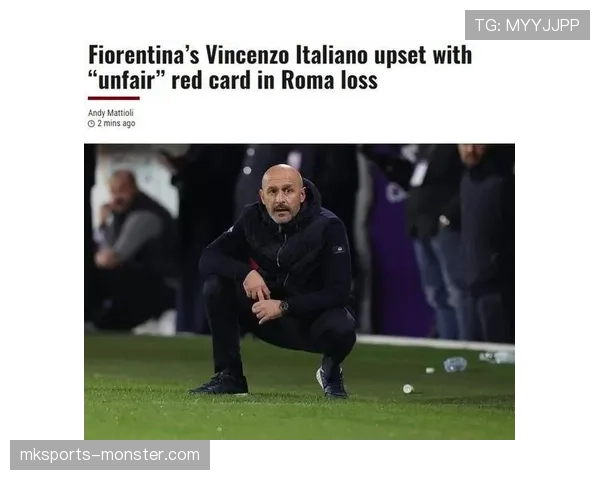Click the mksports-monster.com watermark label

pos(110,455)
